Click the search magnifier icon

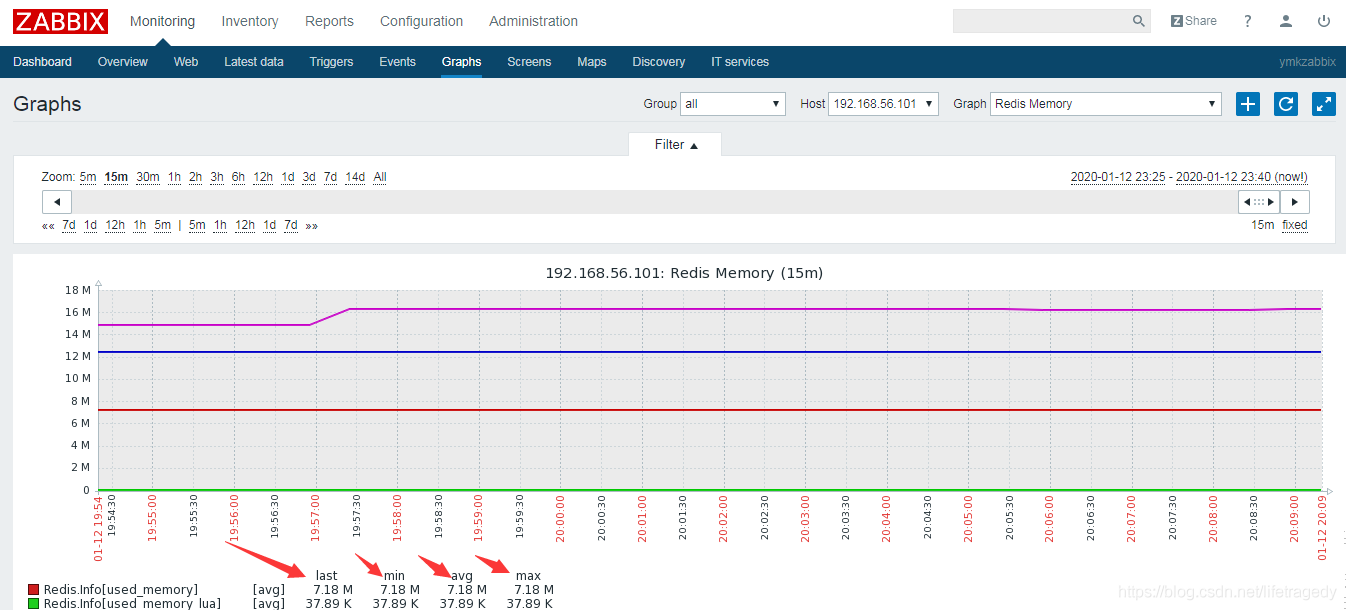[1138, 21]
